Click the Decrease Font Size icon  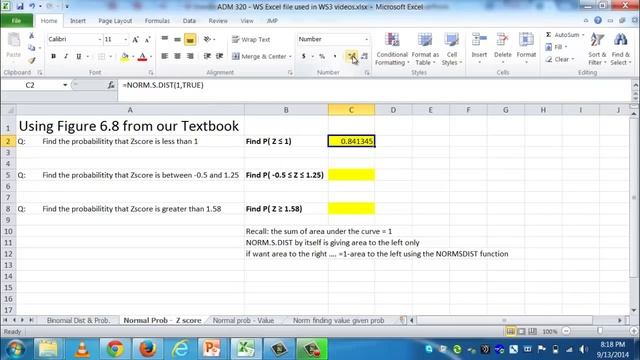coord(148,40)
